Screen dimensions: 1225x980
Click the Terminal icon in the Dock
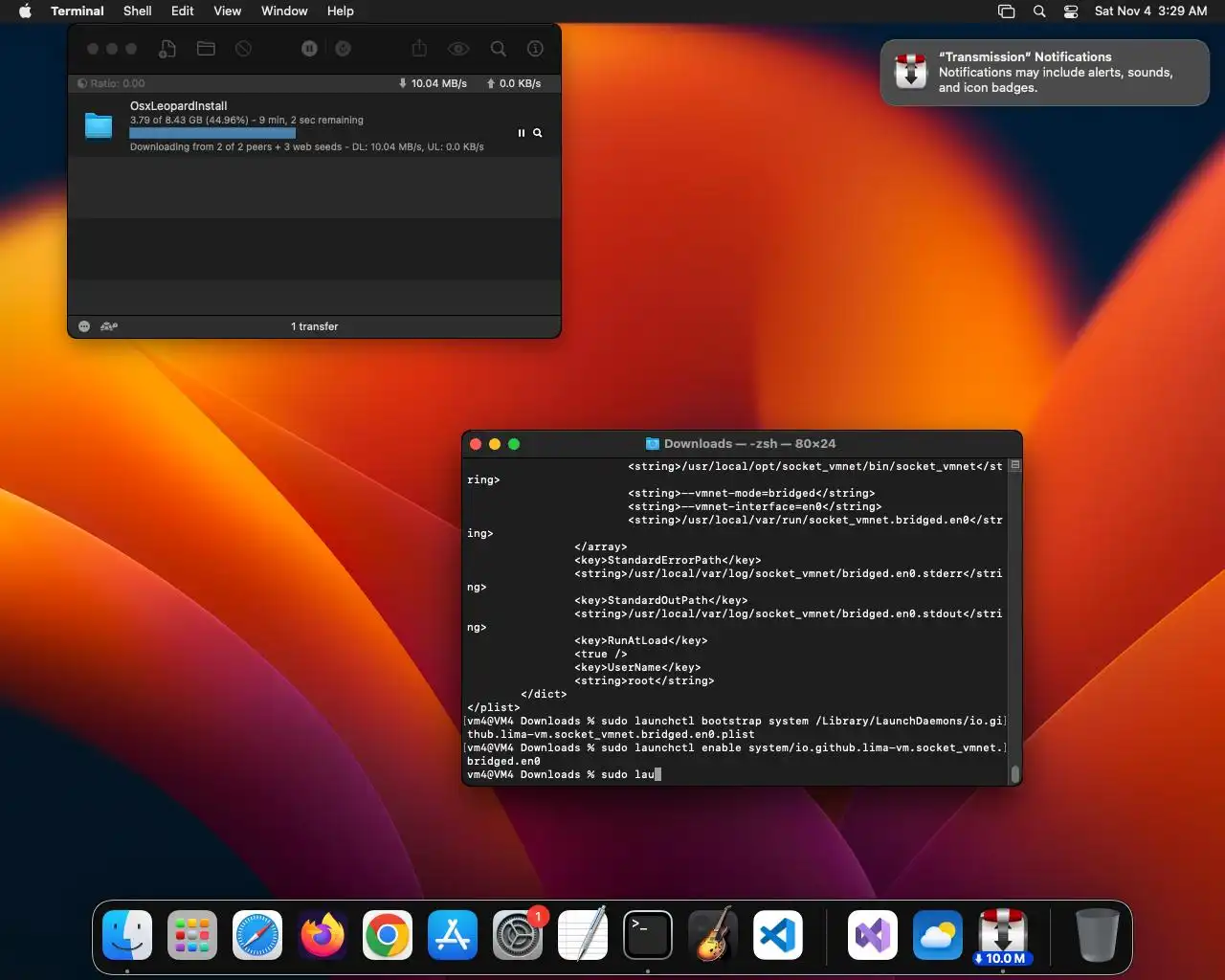(x=648, y=935)
